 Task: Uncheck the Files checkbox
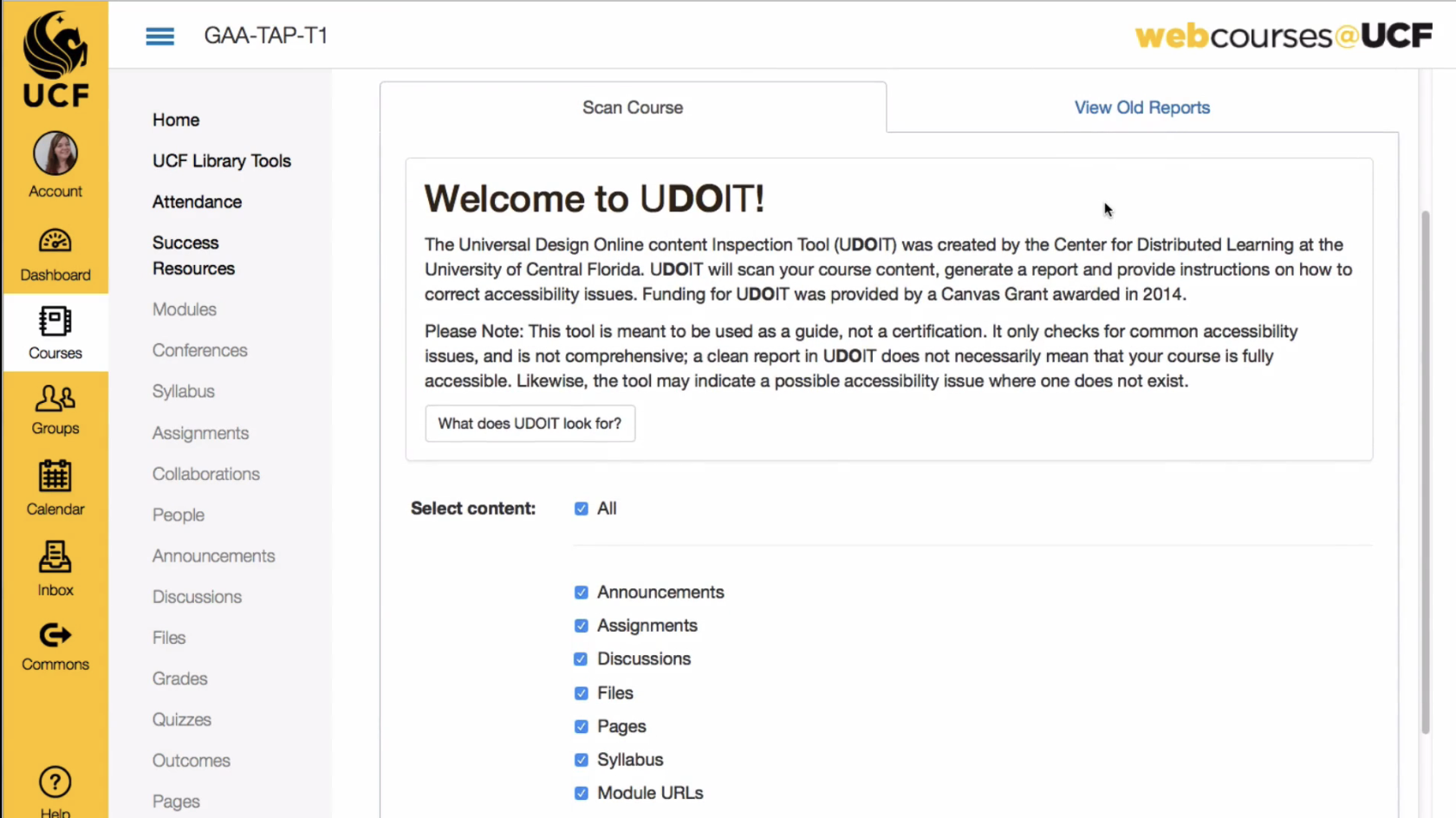pos(581,693)
